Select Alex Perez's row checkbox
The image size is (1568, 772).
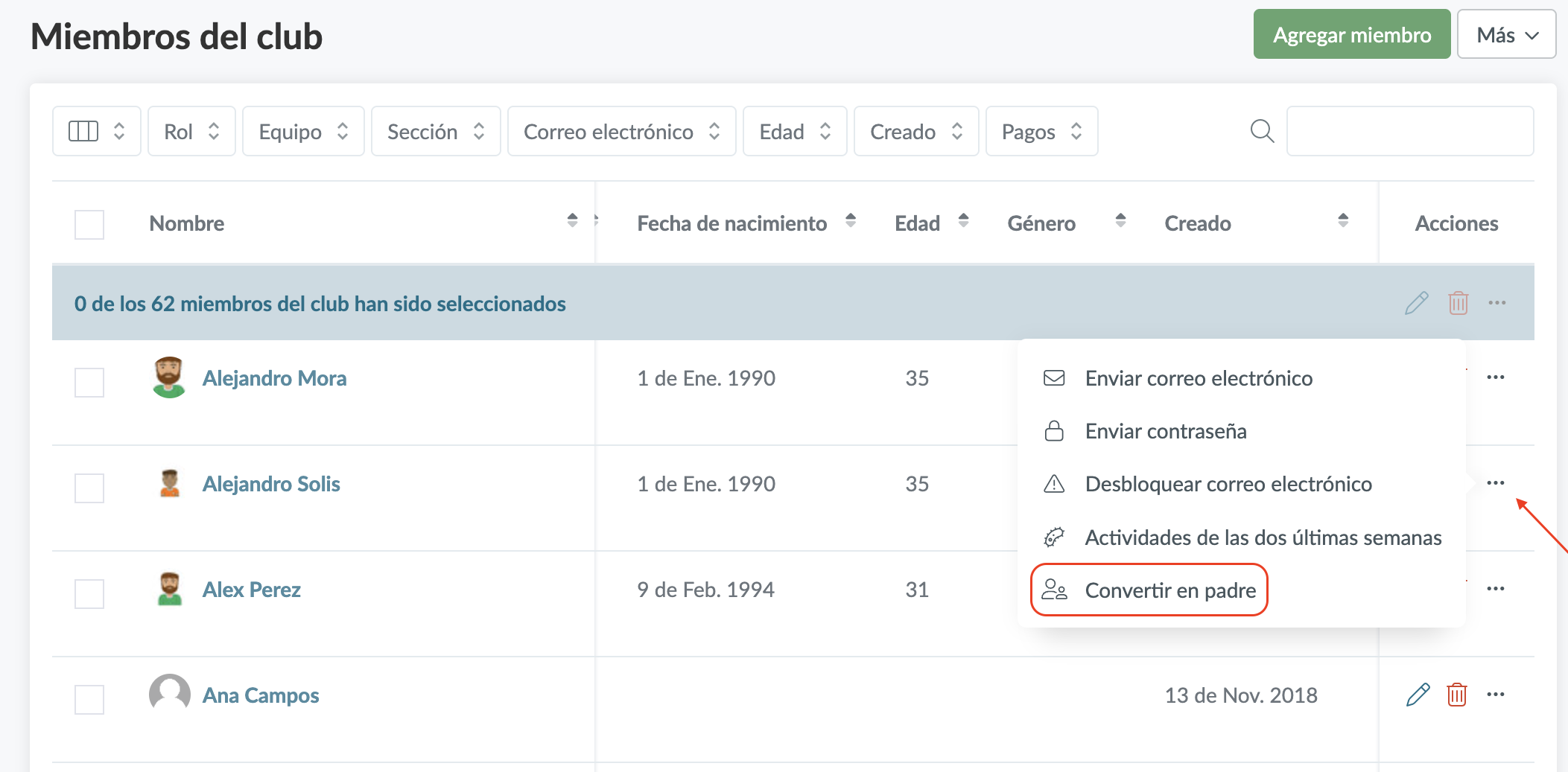[89, 594]
